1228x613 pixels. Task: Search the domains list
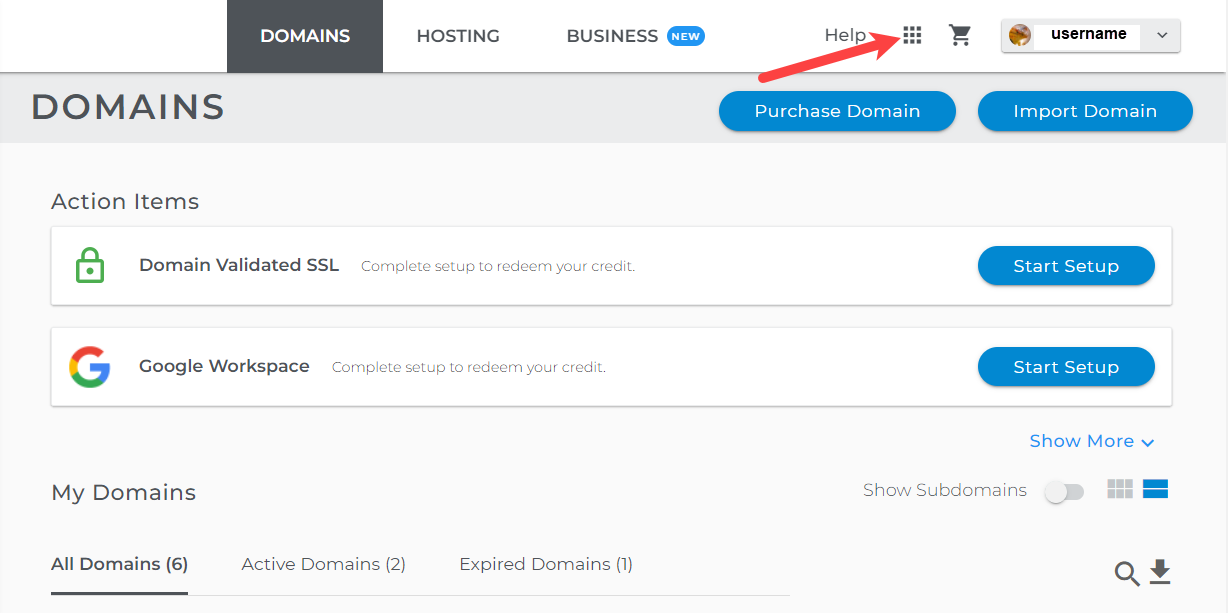tap(1127, 574)
